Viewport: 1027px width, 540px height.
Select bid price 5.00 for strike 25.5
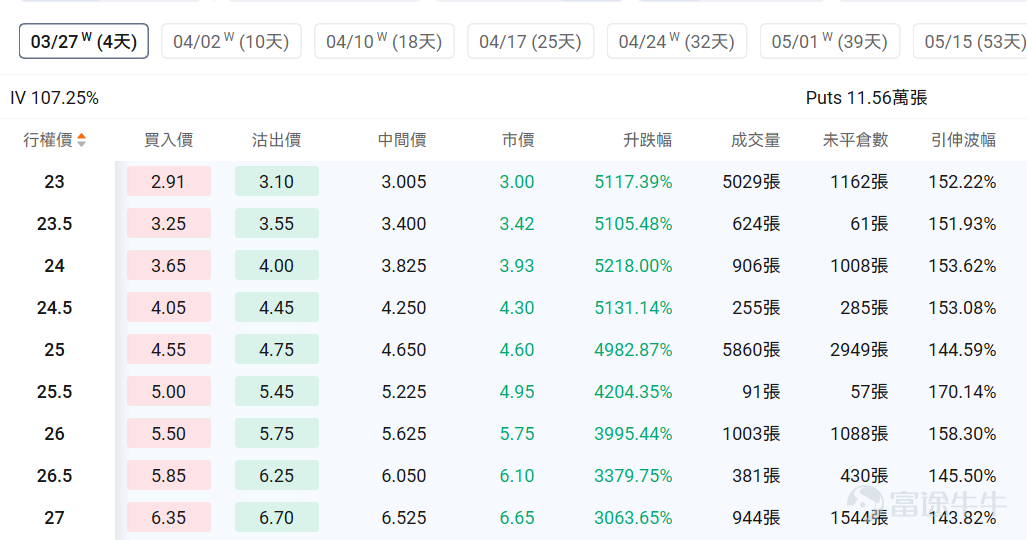(x=169, y=391)
